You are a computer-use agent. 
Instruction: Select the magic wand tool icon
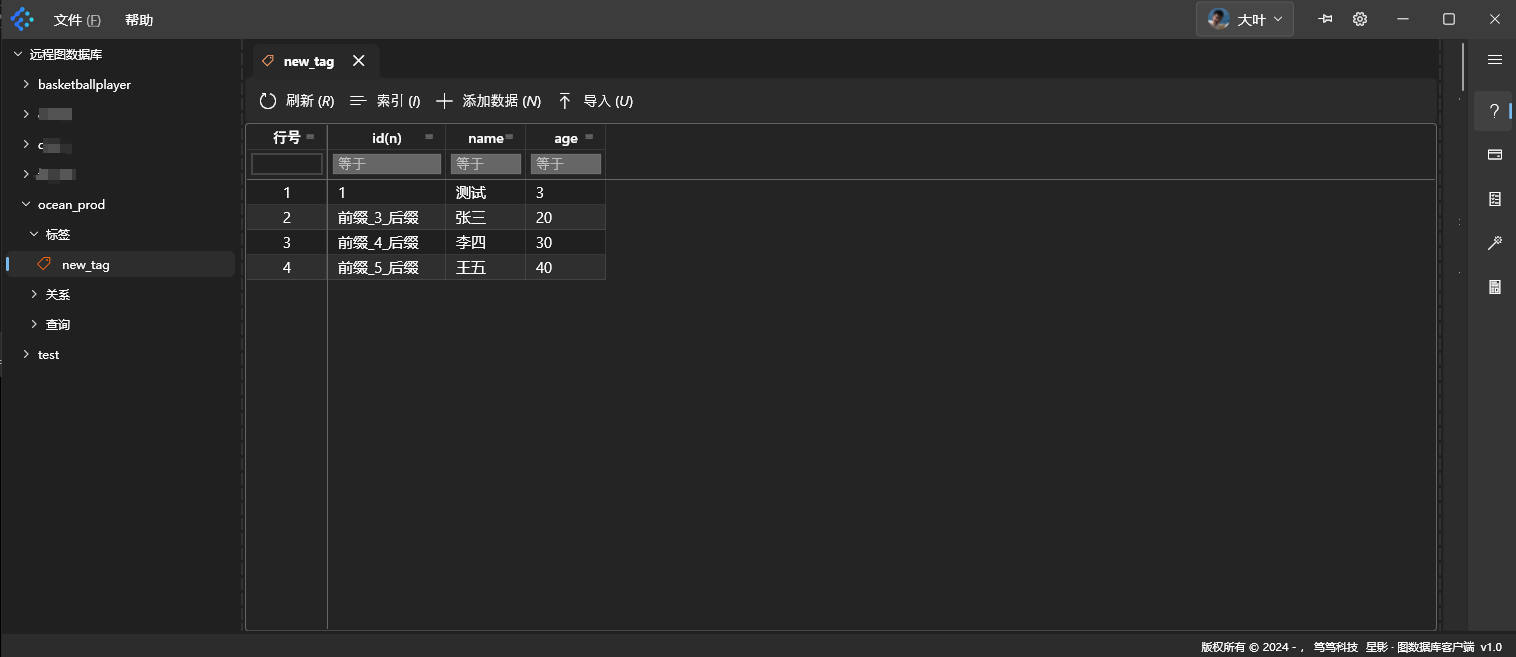click(1494, 243)
